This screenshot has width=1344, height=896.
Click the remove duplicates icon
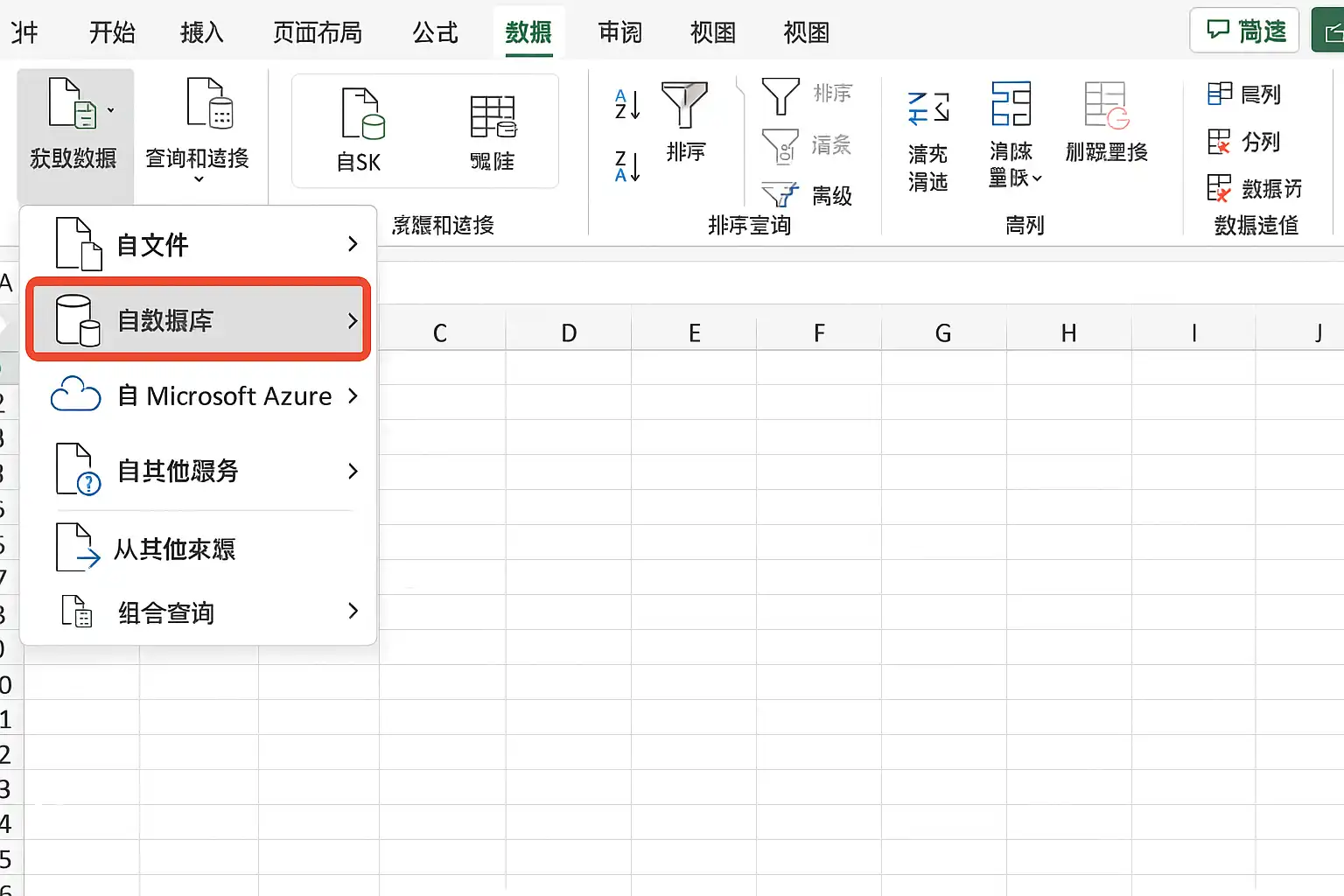[x=1106, y=105]
